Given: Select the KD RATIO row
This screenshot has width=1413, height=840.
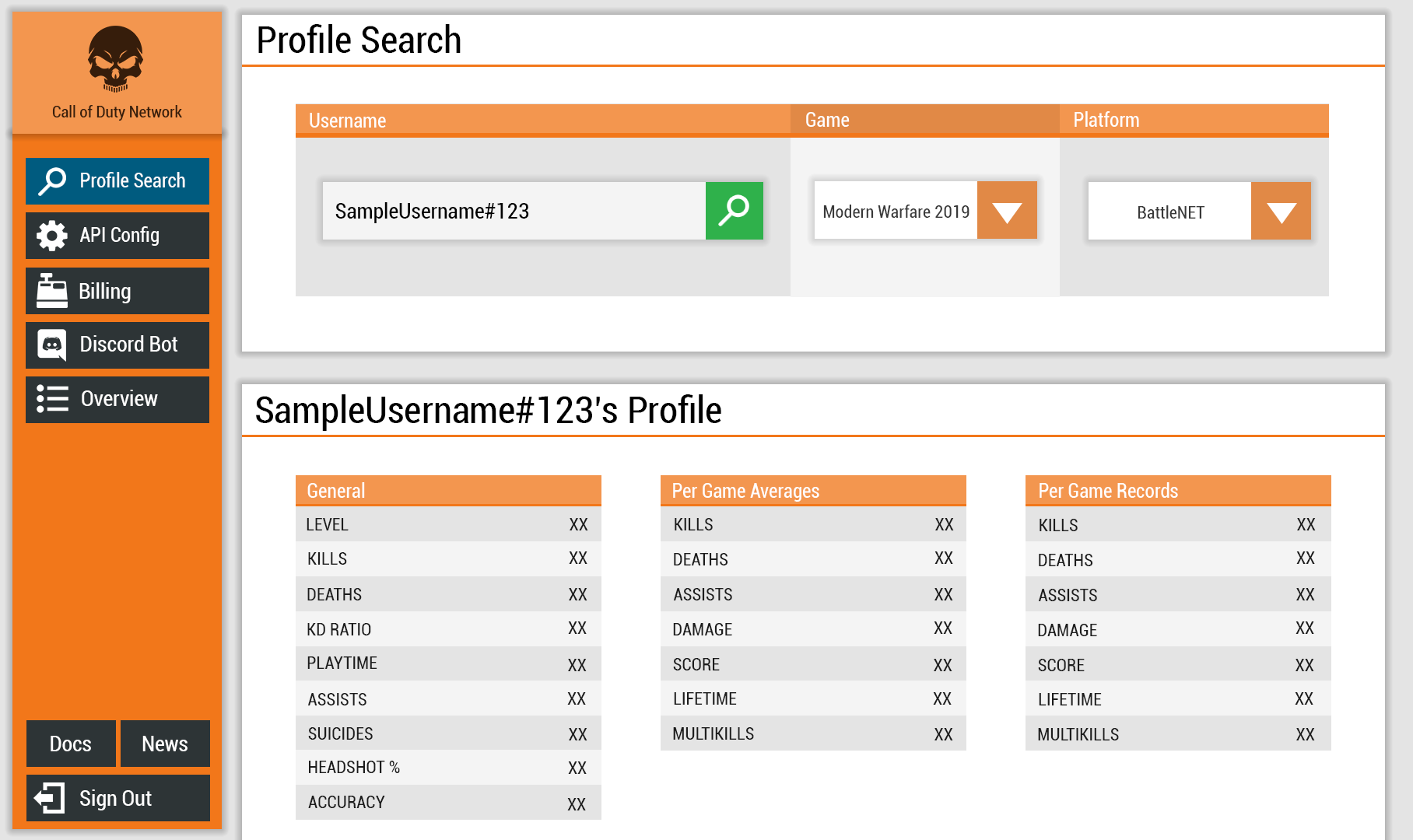Looking at the screenshot, I should click(448, 628).
